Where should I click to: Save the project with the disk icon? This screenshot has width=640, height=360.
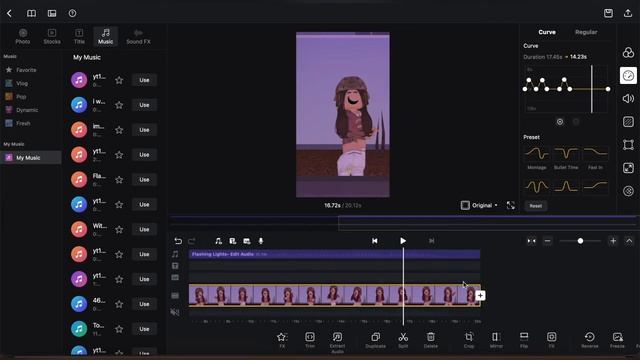[608, 13]
